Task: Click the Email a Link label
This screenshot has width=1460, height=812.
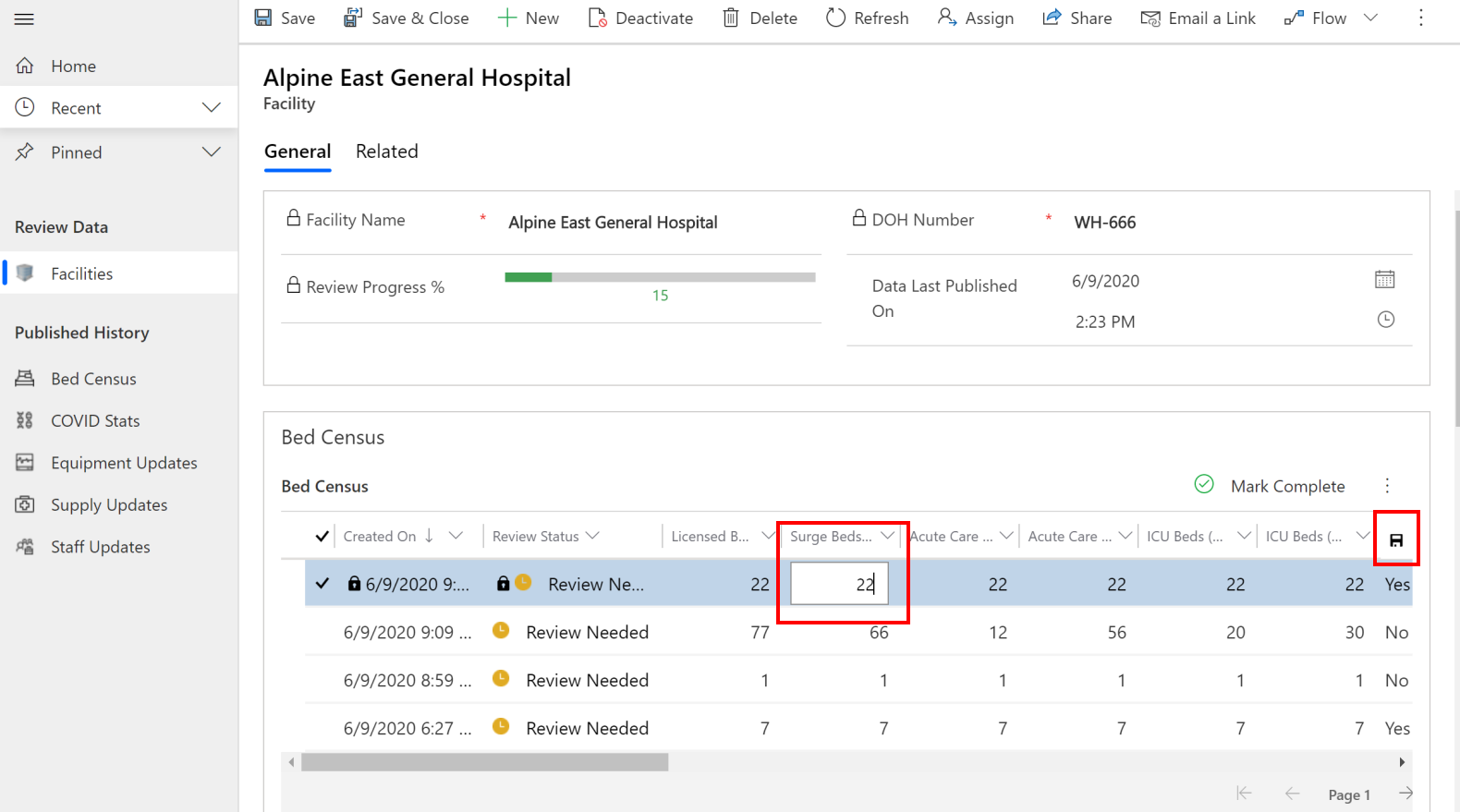Action: 1212,18
